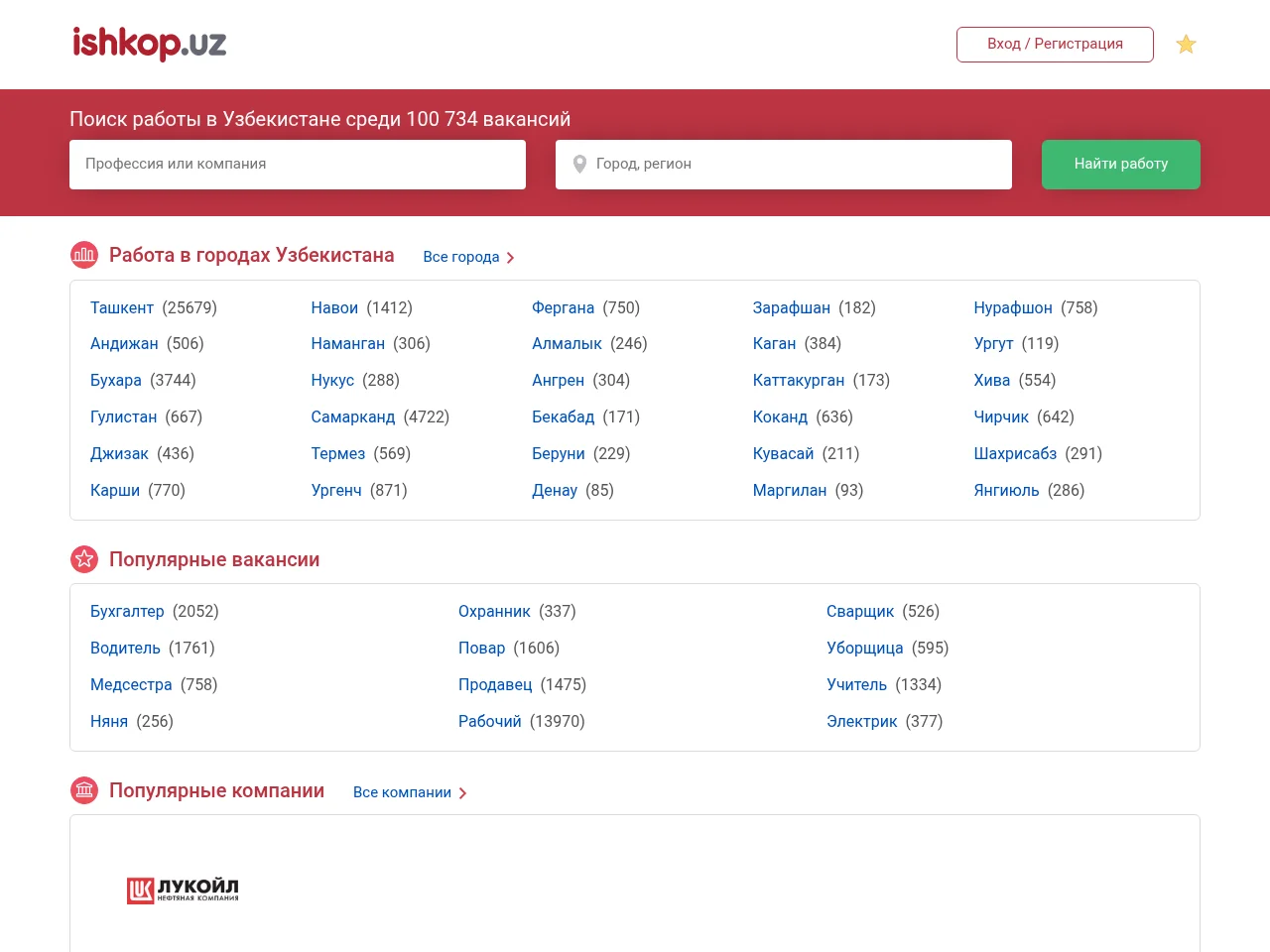Screen dimensions: 1270x952
Task: Click the location pin icon in city field
Action: tap(580, 165)
